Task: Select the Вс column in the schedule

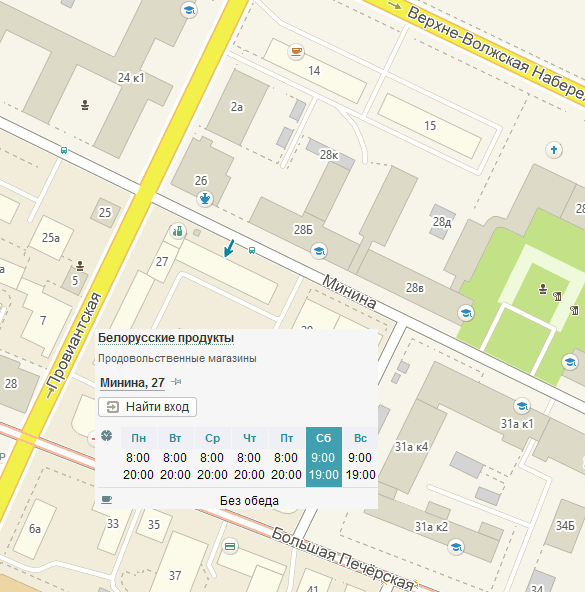Action: [360, 457]
